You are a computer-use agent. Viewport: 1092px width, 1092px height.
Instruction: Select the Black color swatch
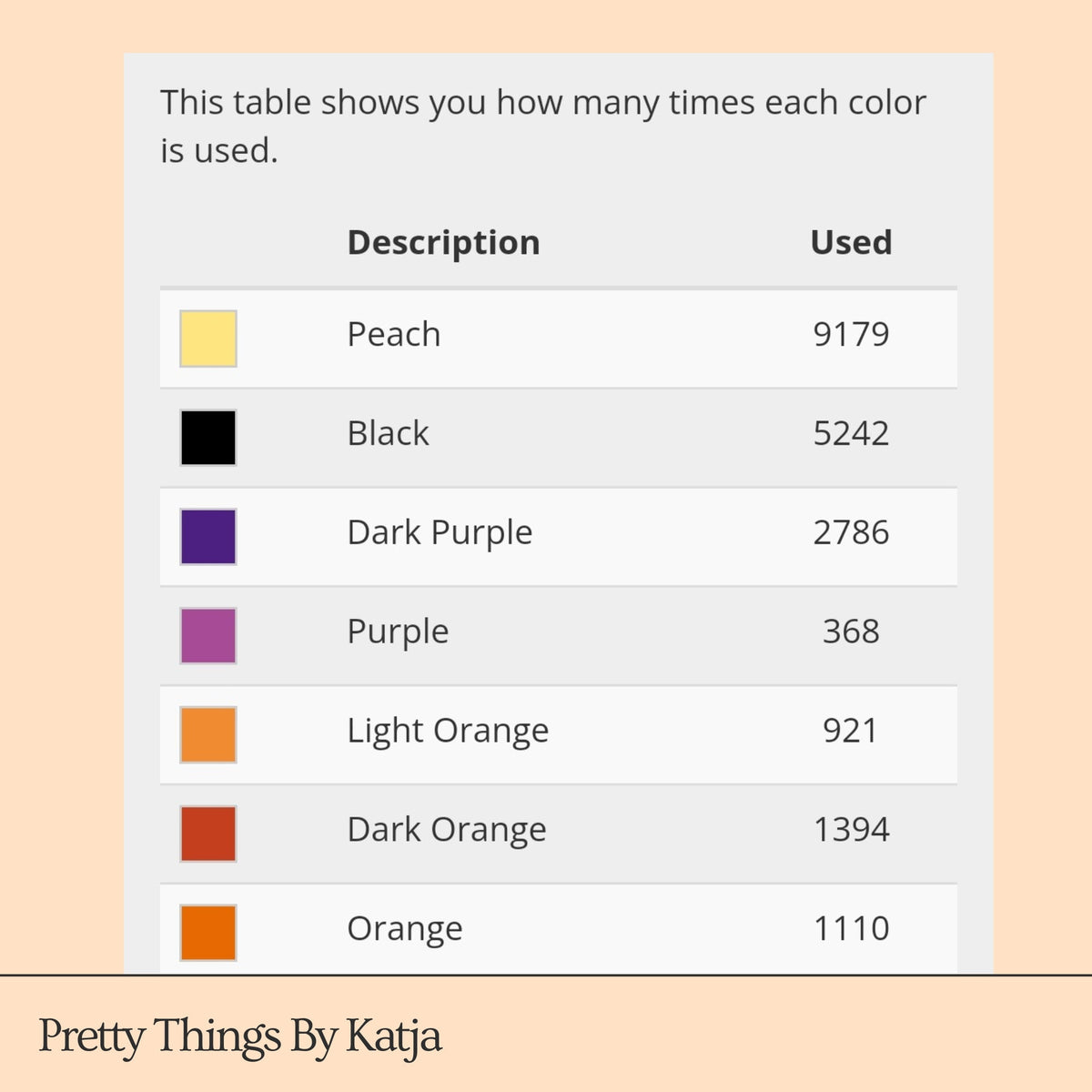tap(208, 438)
